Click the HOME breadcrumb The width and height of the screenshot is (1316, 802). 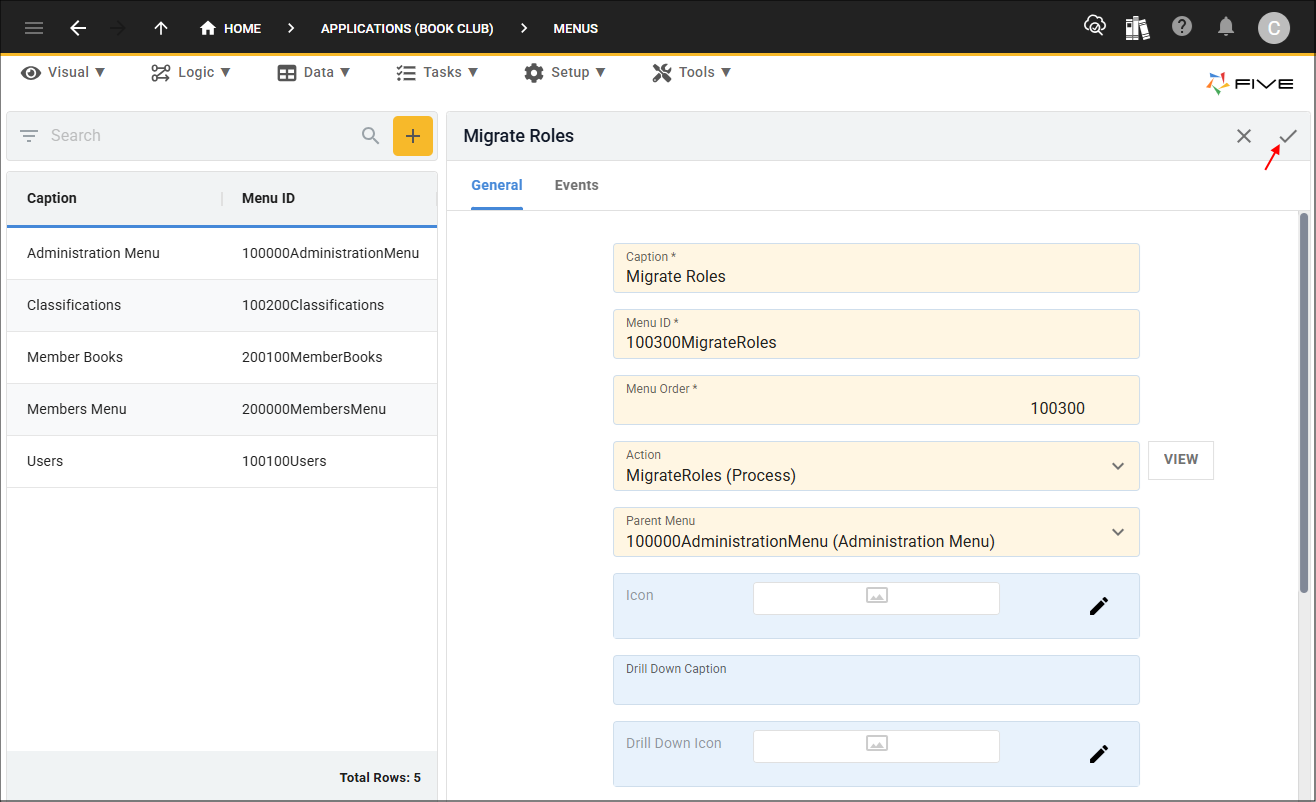(x=231, y=28)
